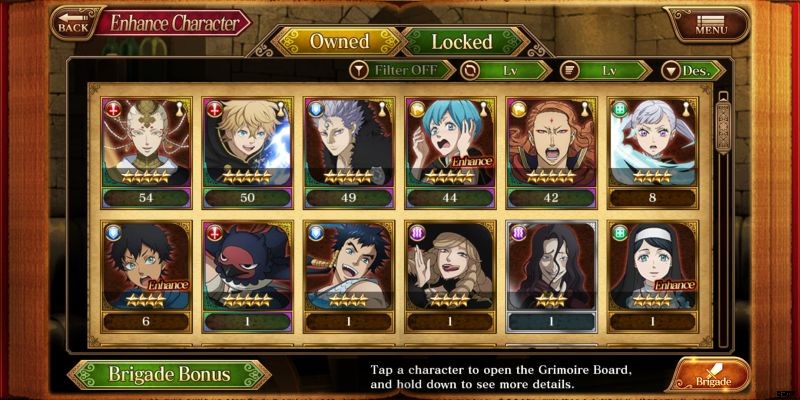Click chess pawn marker on level 50 character
800x400 pixels.
(282, 108)
